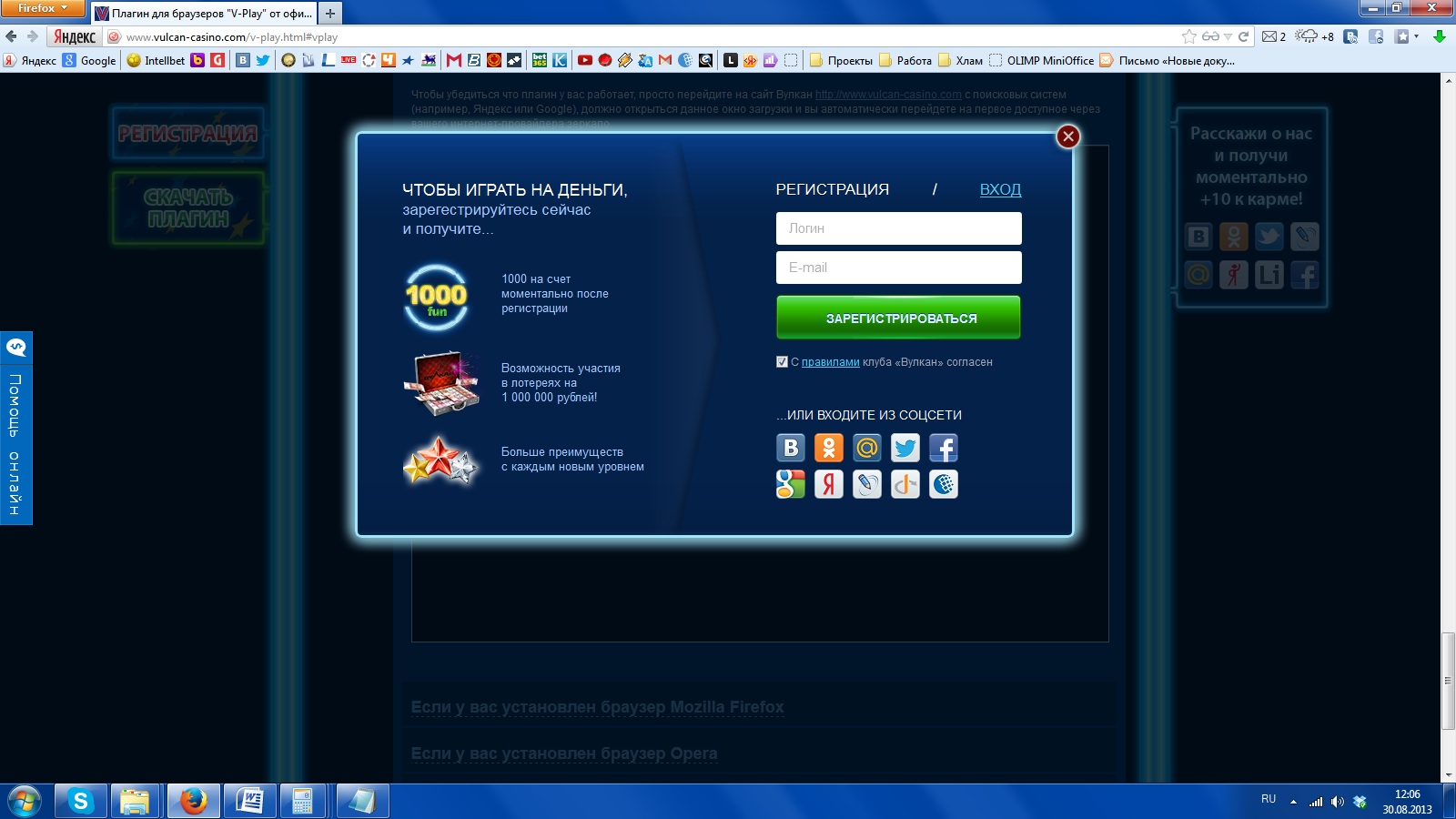The image size is (1456, 819).
Task: Open the Calculator from the taskbar
Action: (303, 802)
